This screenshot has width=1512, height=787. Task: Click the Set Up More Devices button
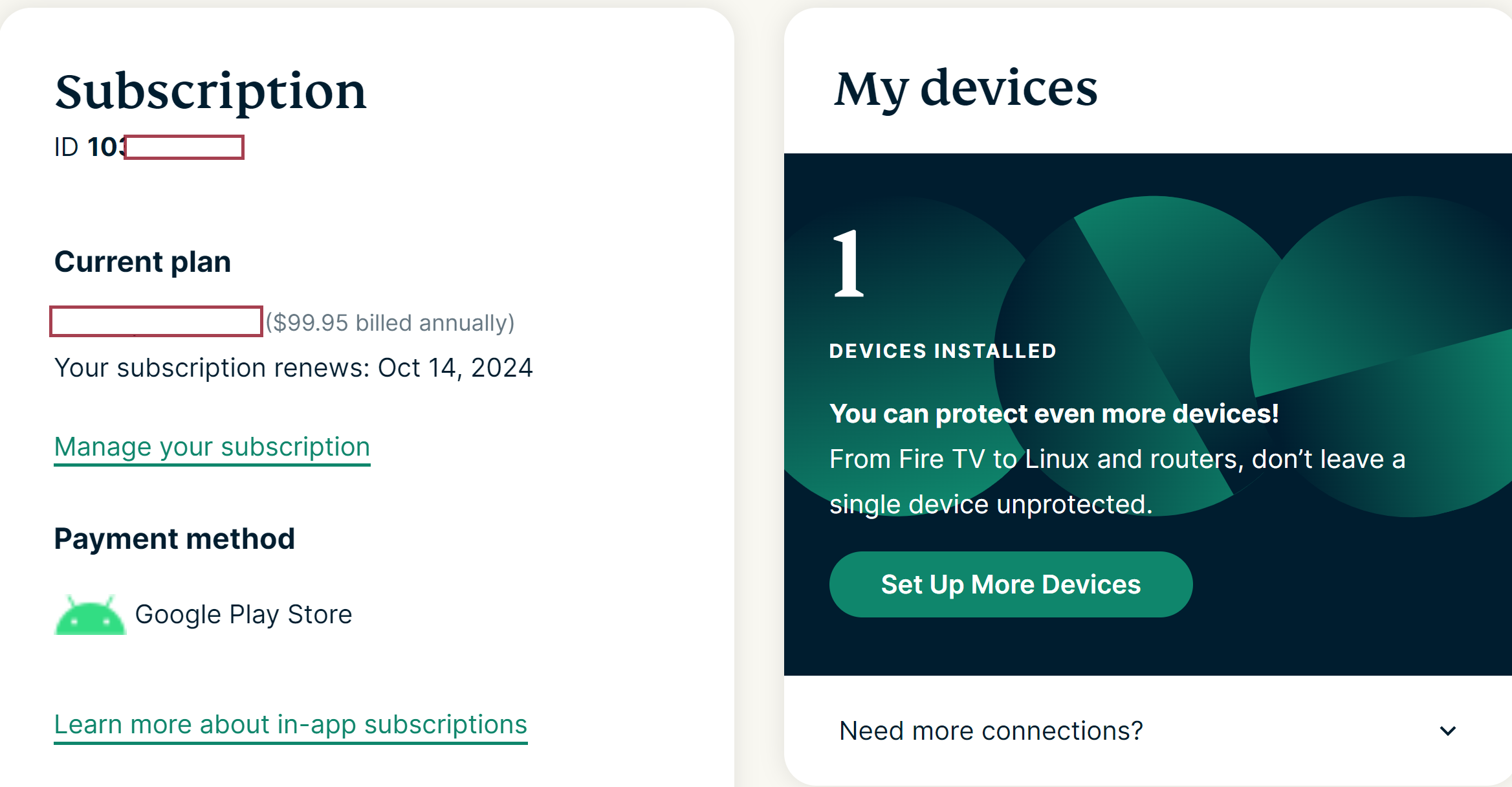point(1011,584)
